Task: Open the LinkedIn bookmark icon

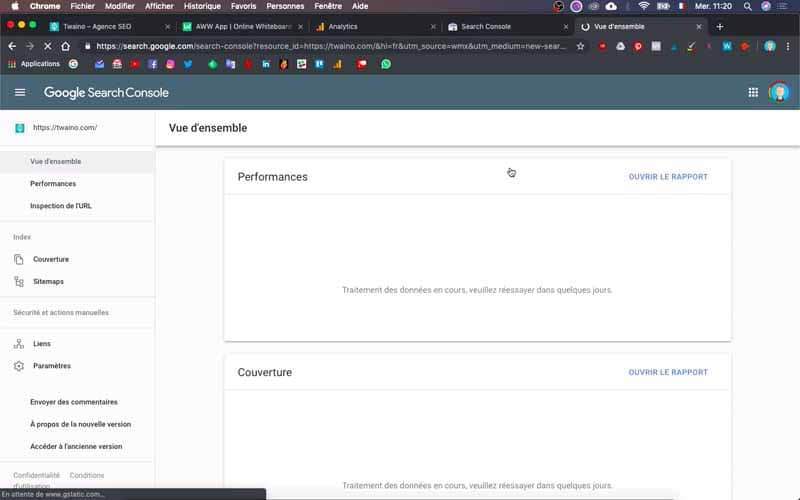Action: [x=266, y=64]
